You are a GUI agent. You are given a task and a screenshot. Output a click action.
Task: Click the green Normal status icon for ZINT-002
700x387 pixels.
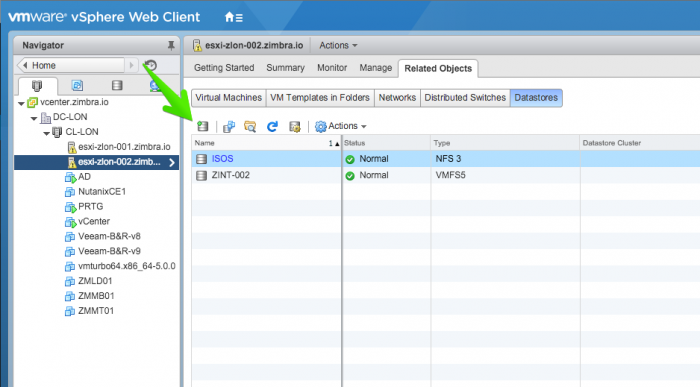(x=350, y=176)
